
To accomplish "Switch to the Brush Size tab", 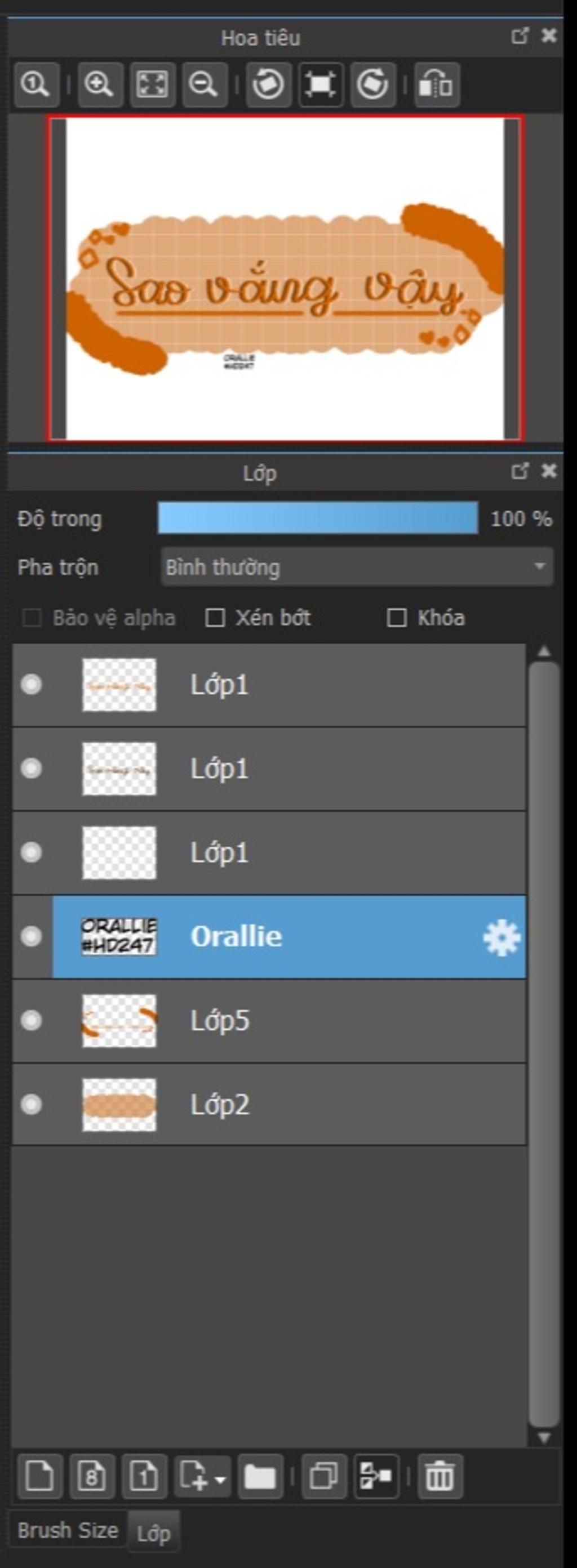I will tap(68, 1530).
